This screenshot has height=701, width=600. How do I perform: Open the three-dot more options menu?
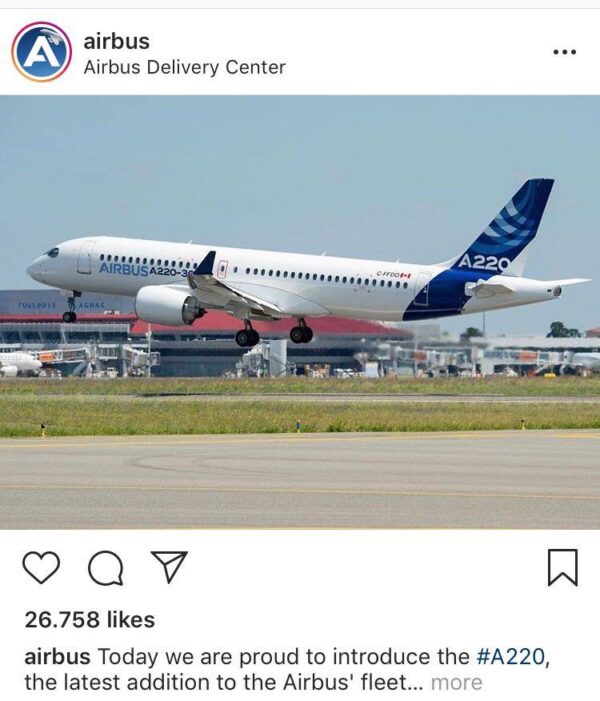[x=565, y=52]
